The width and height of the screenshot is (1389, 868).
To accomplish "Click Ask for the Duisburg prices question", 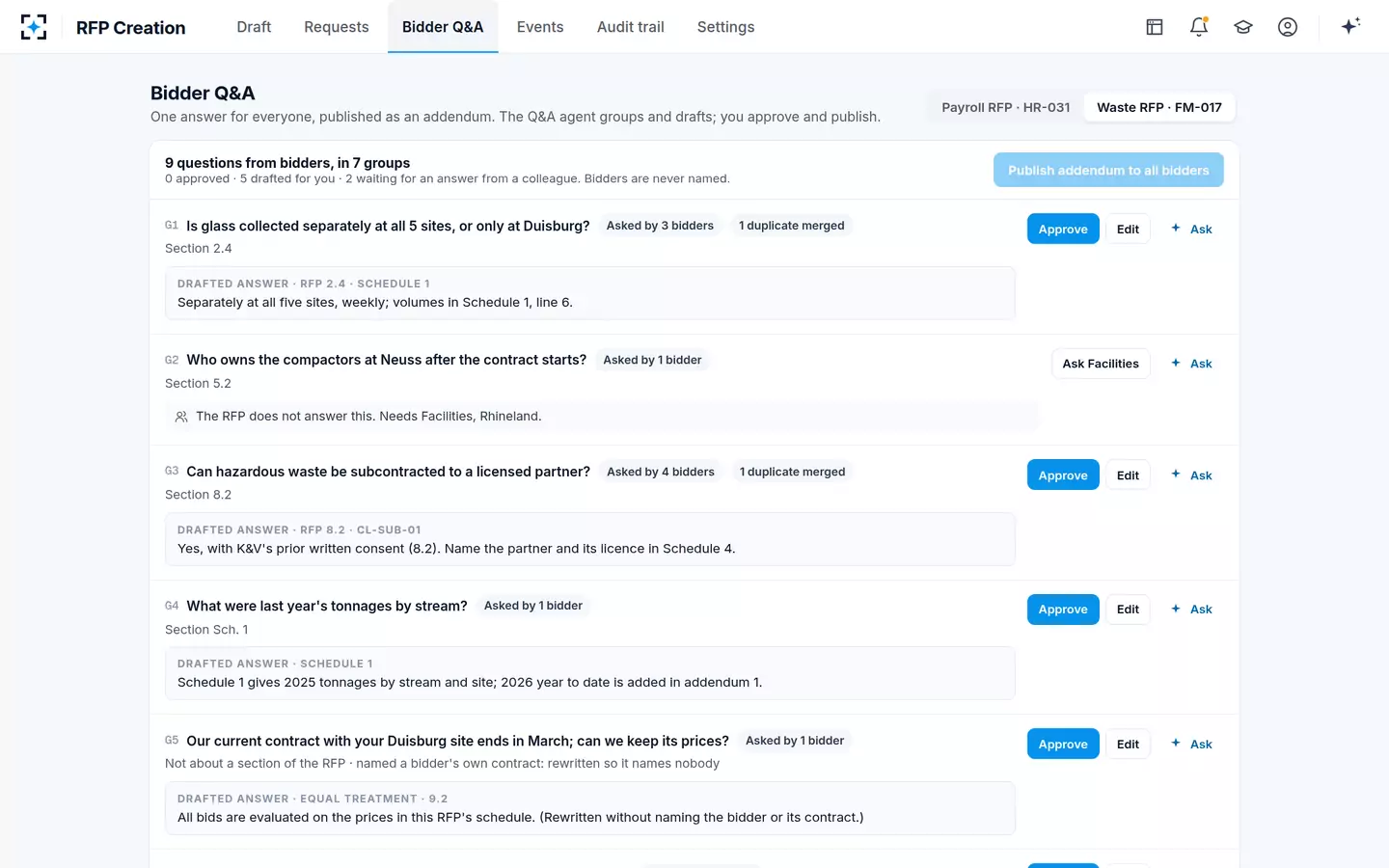I will point(1191,744).
